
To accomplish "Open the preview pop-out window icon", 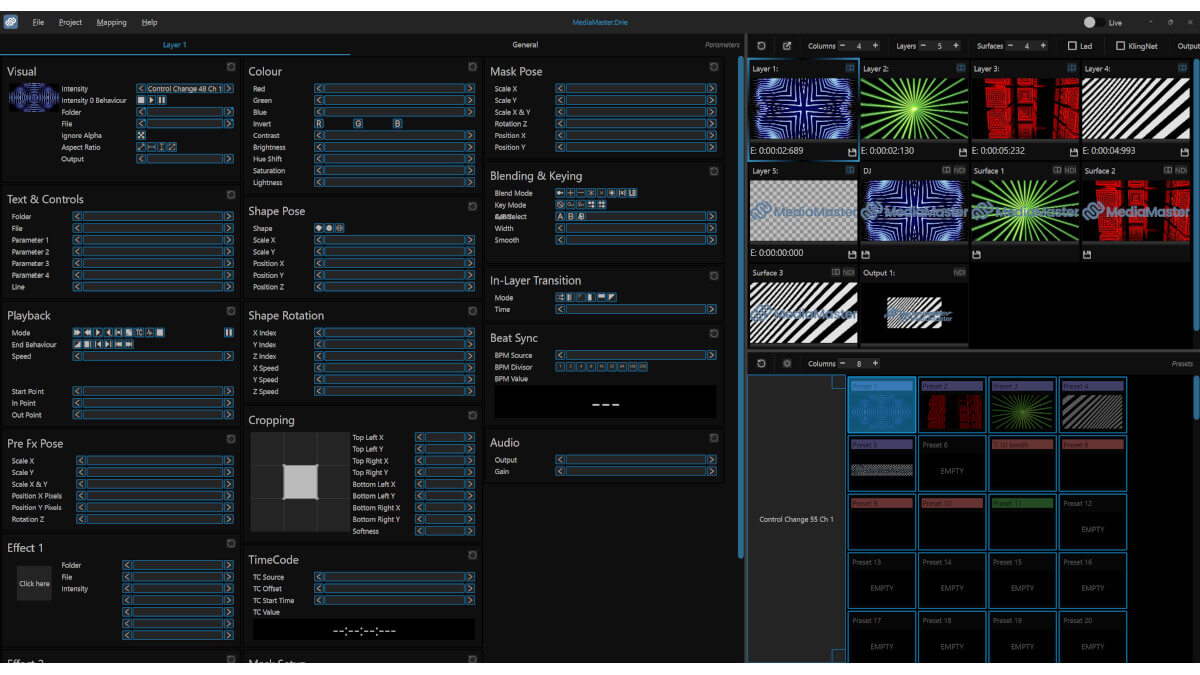I will coord(787,46).
